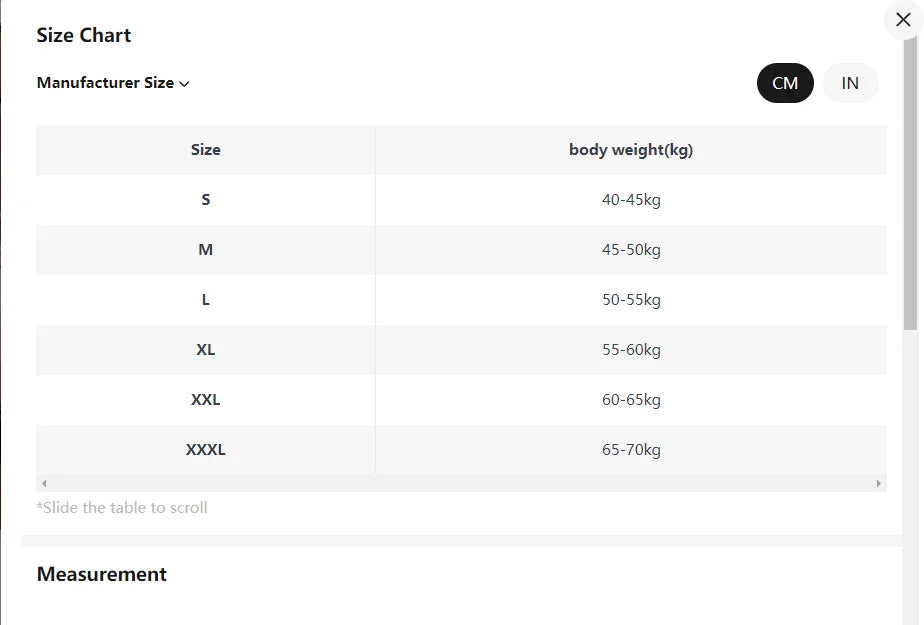924x625 pixels.
Task: Open the Manufacturer Size dropdown
Action: 113,83
